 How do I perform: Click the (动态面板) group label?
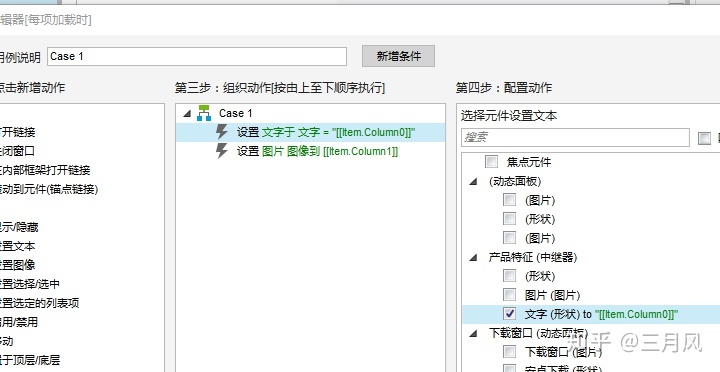(x=515, y=181)
